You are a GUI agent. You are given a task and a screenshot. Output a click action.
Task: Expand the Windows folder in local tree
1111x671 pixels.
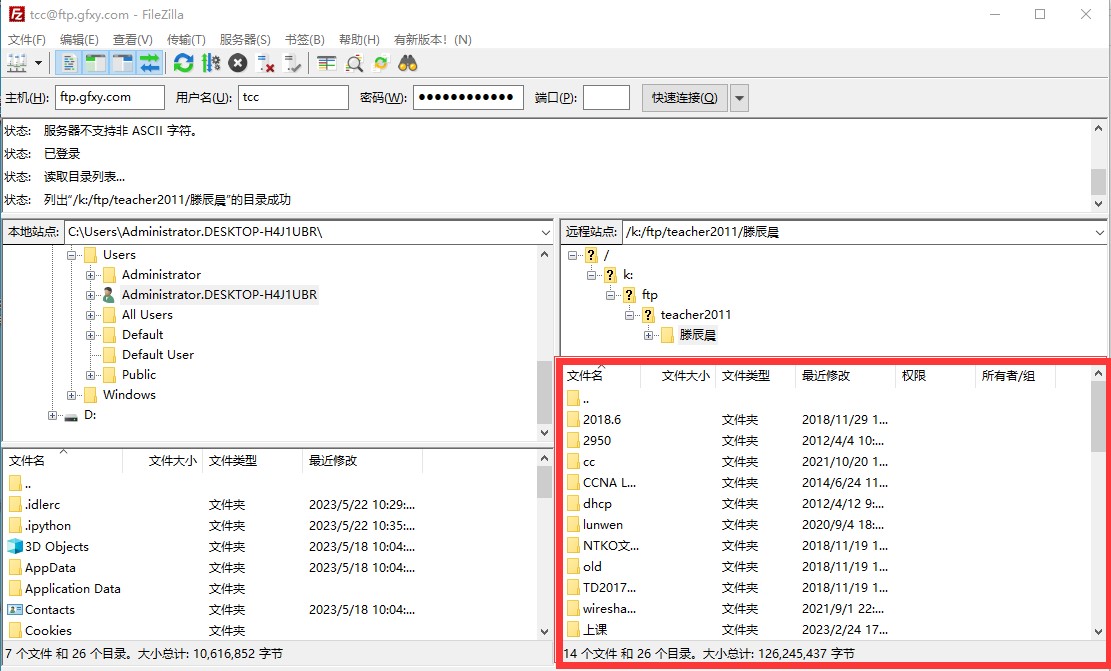pos(72,395)
